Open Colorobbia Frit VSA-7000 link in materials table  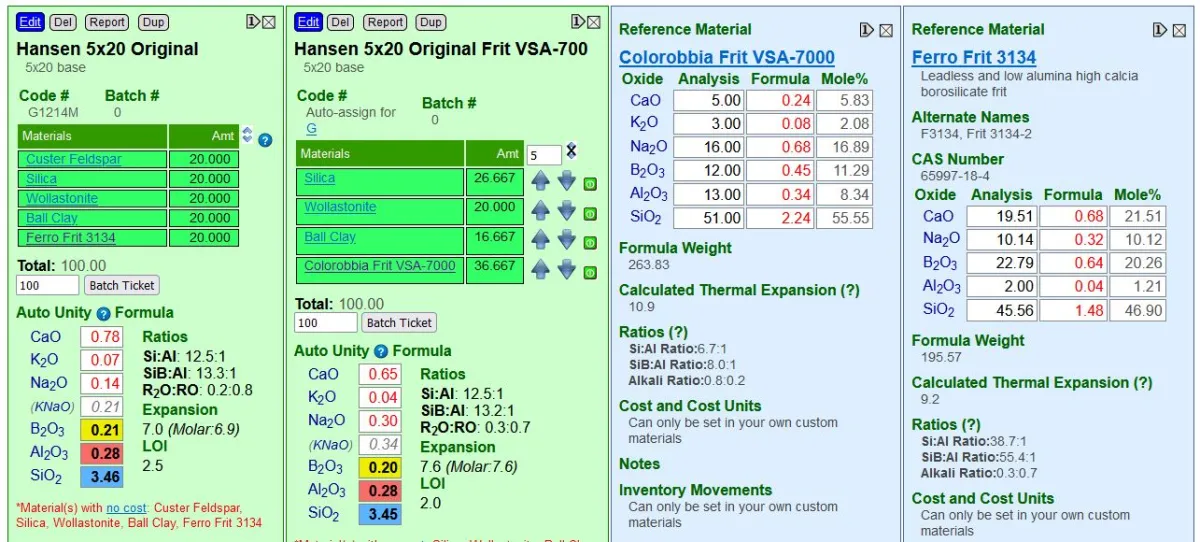point(380,266)
